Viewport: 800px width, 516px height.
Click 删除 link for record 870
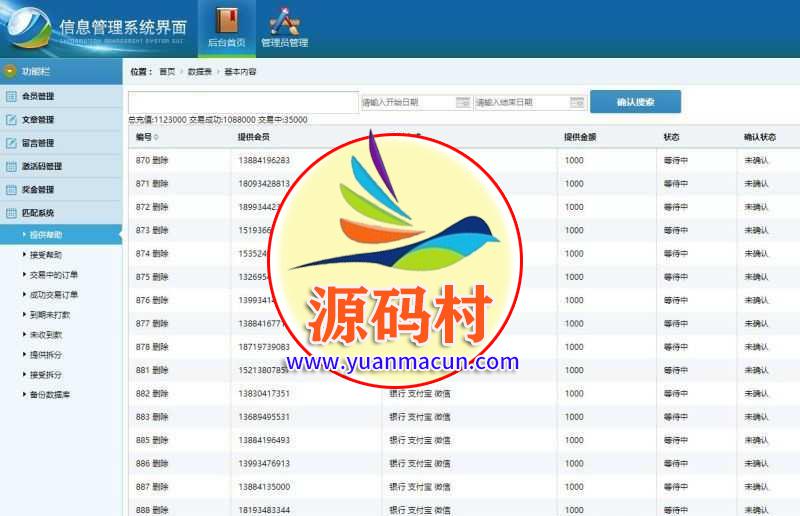coord(161,160)
